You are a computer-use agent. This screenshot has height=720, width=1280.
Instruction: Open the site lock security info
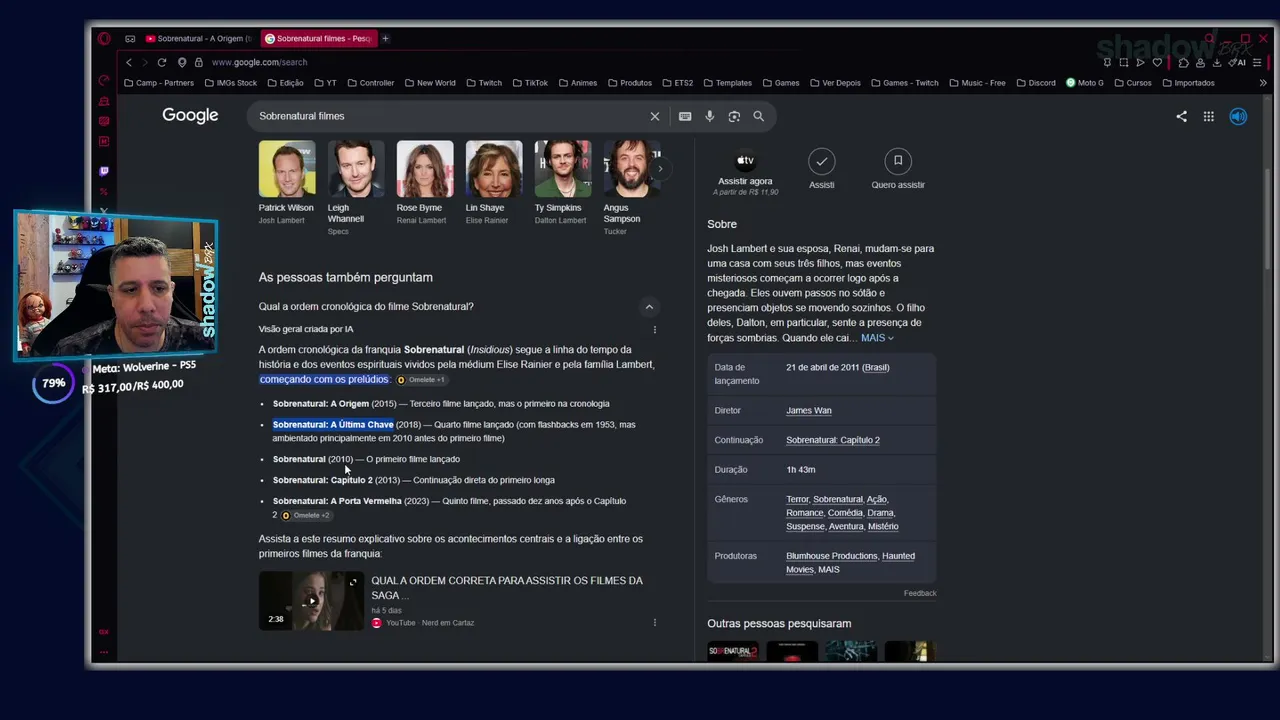(x=199, y=62)
